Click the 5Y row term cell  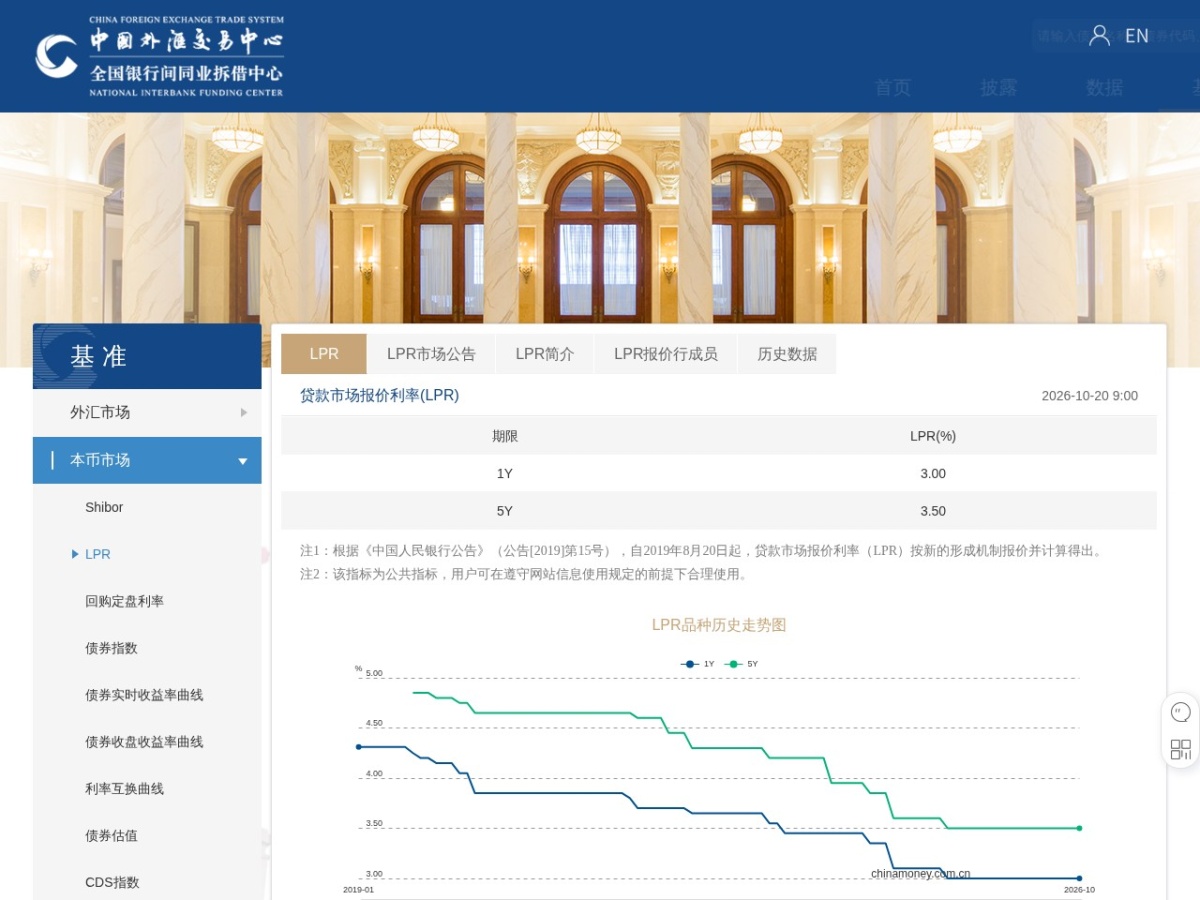[x=505, y=511]
